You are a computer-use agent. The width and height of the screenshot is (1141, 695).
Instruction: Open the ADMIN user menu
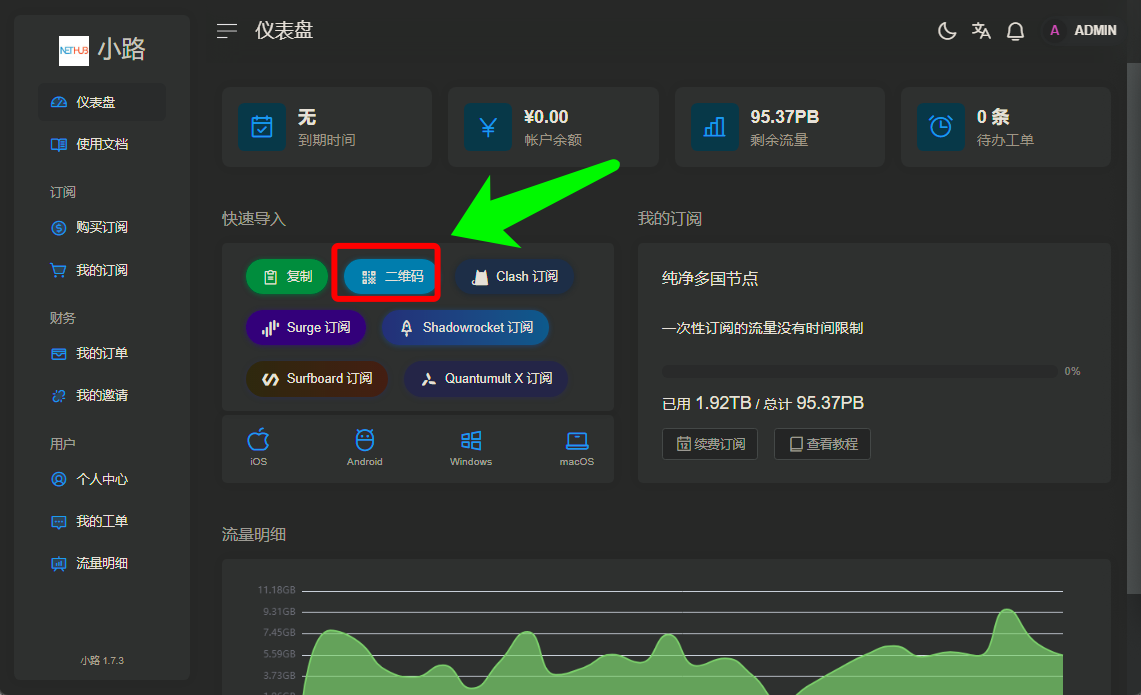[x=1083, y=31]
